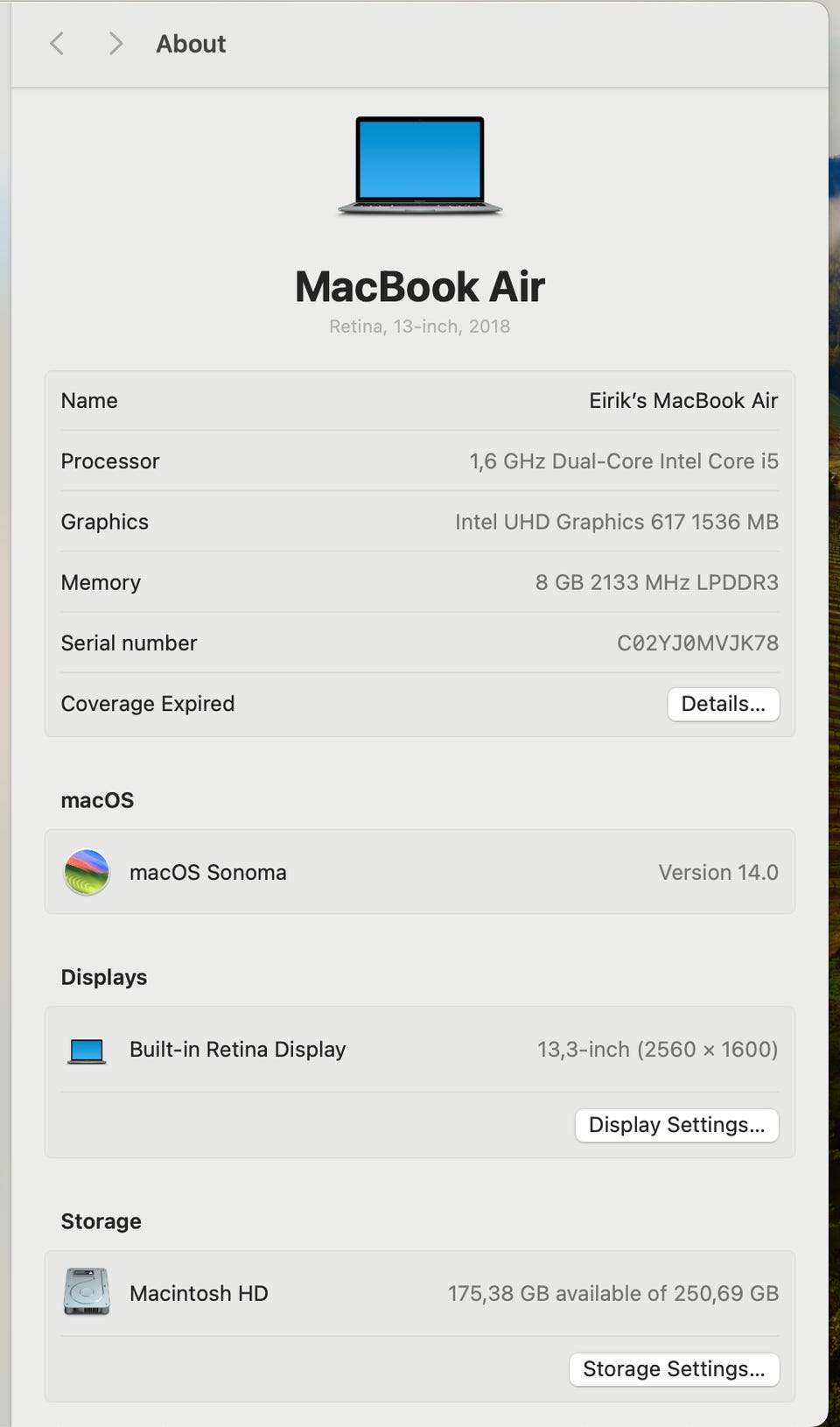Click the Built-in Retina Display label
Screen dimensions: 840x1427
[x=238, y=1050]
